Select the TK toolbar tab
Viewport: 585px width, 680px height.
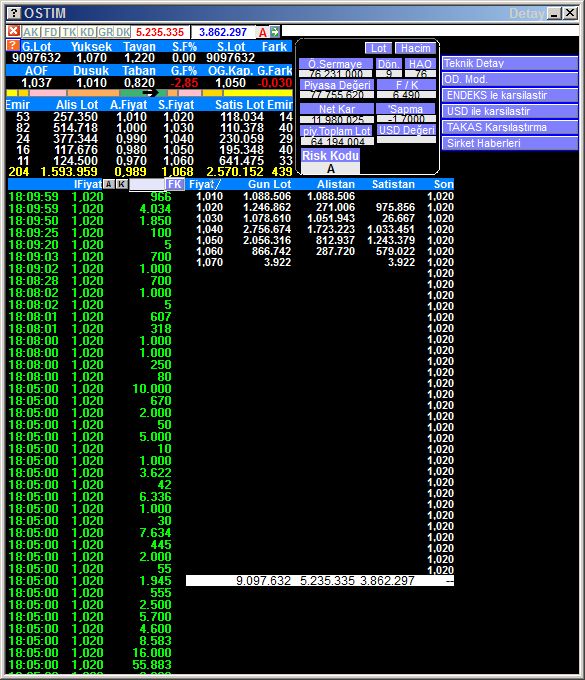pos(69,32)
